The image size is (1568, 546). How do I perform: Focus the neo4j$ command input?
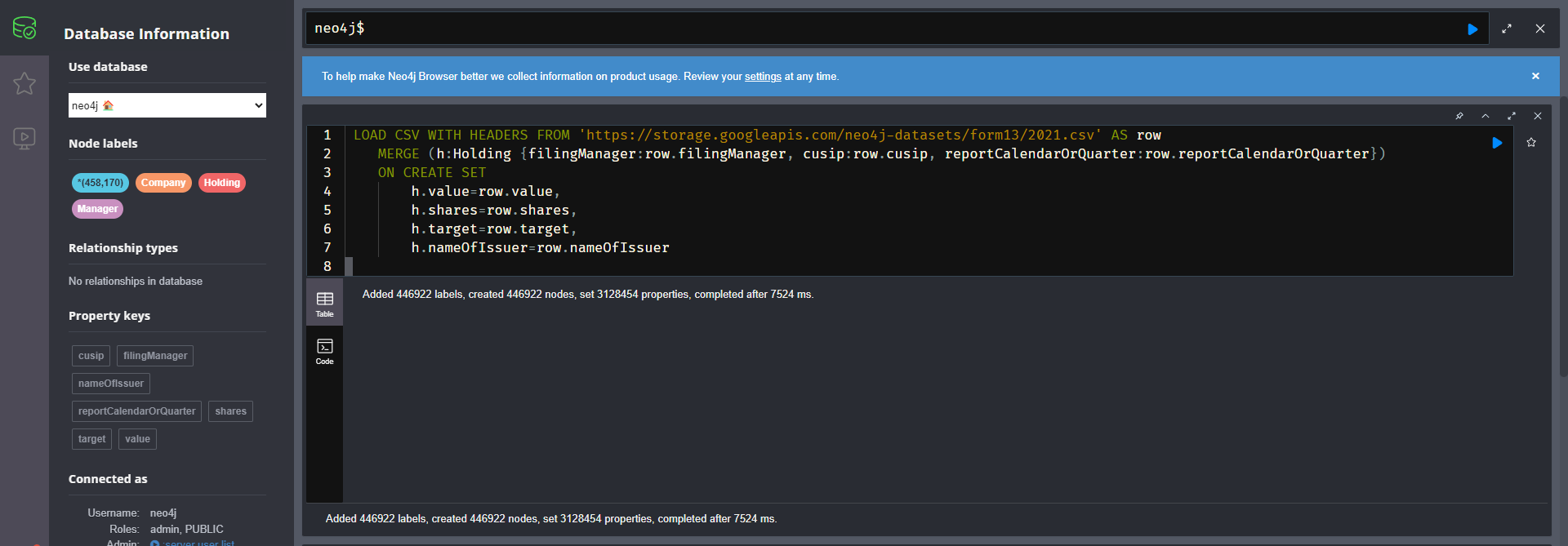882,29
